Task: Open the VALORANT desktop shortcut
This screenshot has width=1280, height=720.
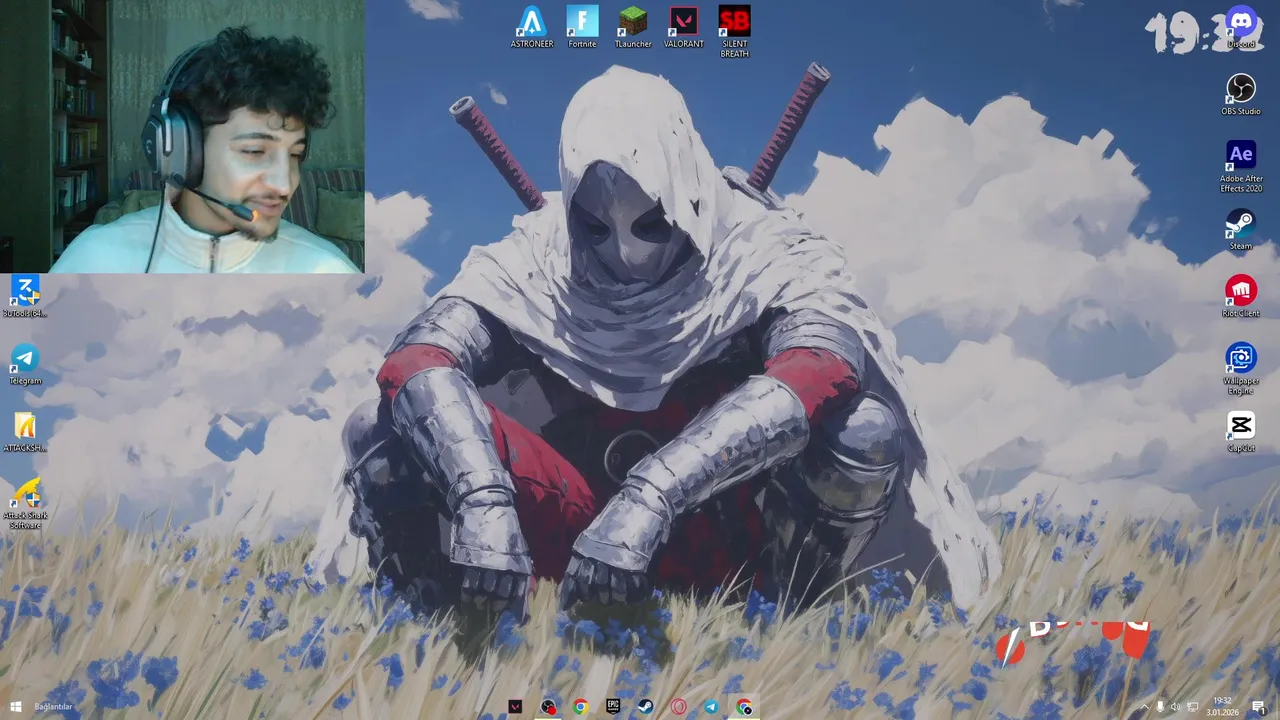Action: tap(684, 27)
